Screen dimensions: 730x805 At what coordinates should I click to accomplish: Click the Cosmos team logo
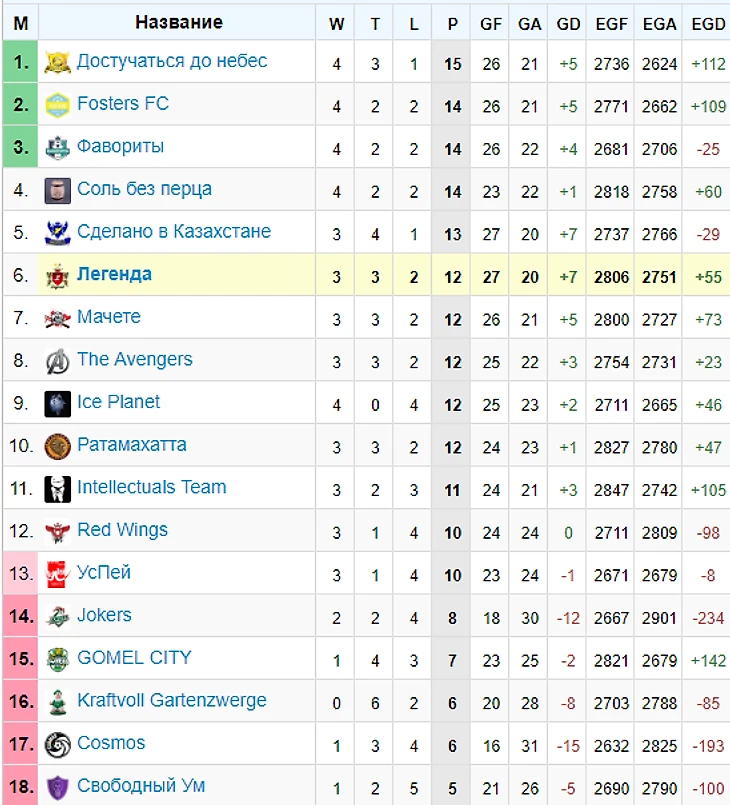tap(57, 745)
